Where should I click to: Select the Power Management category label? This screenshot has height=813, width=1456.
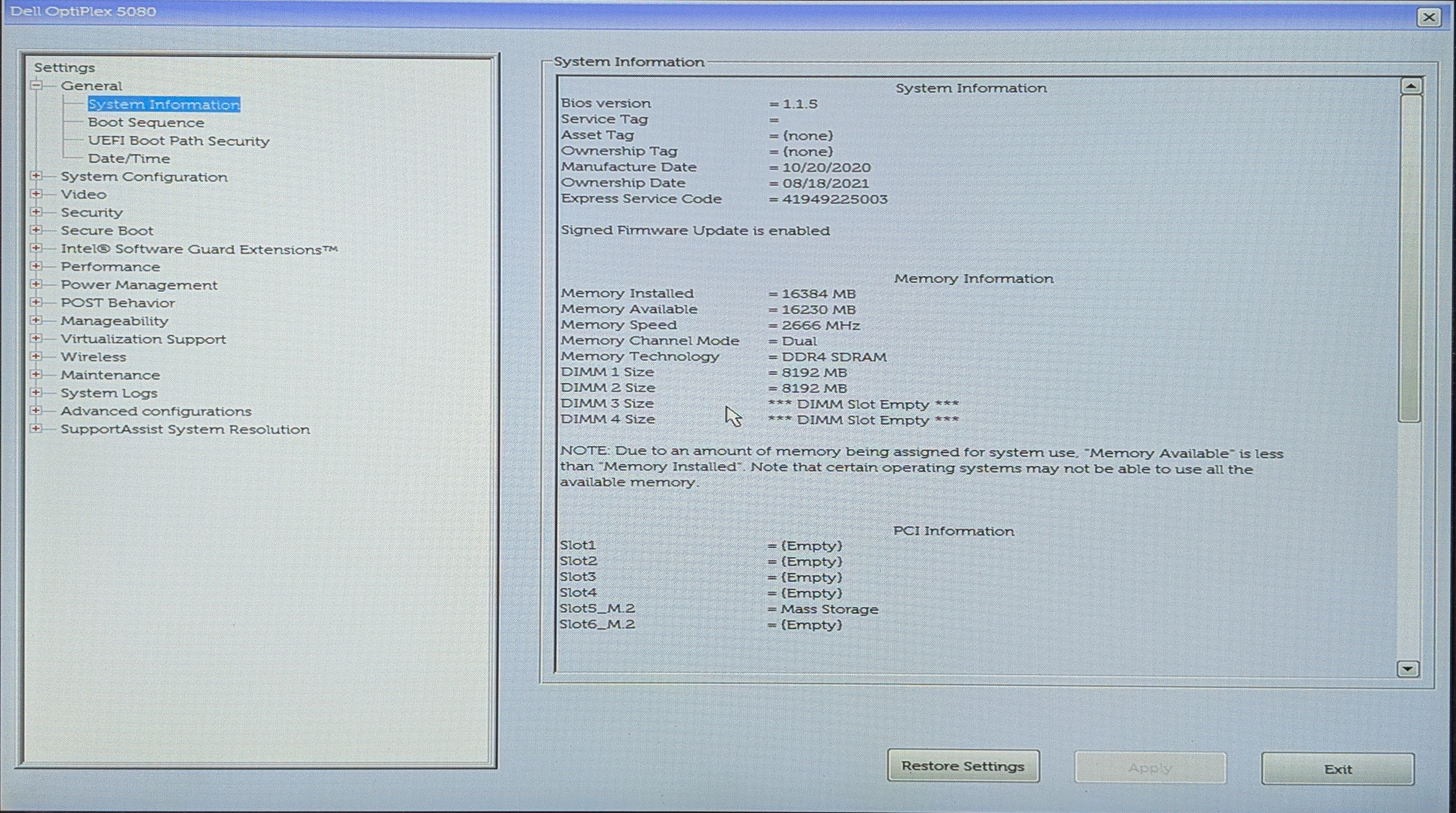click(139, 285)
